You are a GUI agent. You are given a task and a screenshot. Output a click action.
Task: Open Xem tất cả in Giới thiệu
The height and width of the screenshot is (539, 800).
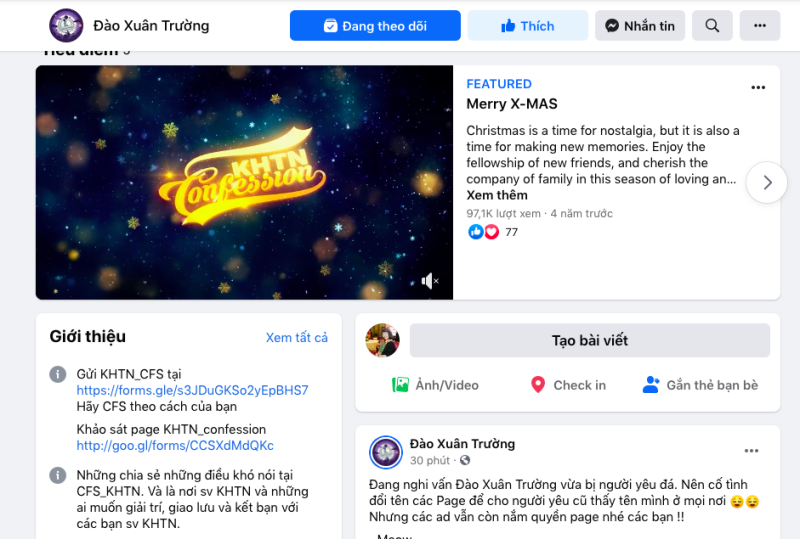tap(297, 337)
